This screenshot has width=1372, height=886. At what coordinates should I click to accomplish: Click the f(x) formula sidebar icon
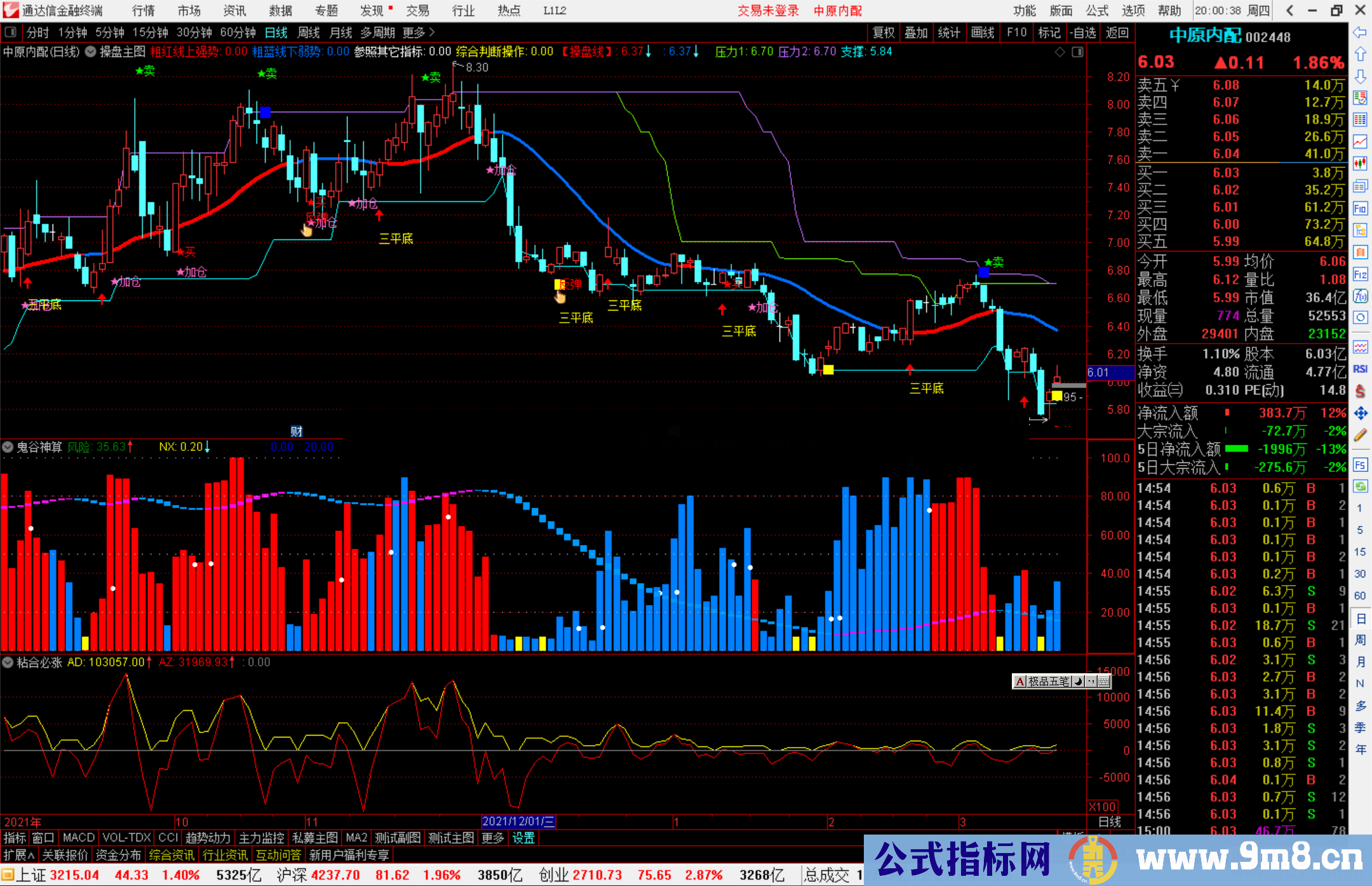pyautogui.click(x=1360, y=296)
